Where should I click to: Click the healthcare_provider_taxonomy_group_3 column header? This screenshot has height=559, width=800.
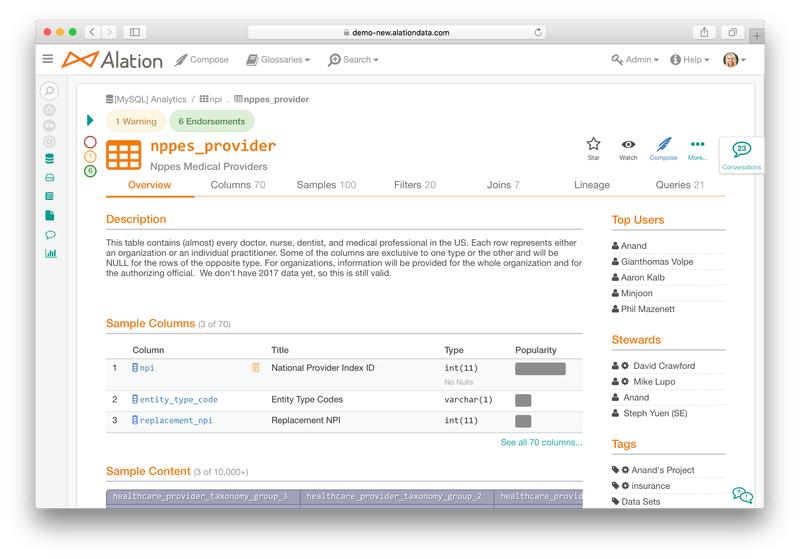point(203,496)
